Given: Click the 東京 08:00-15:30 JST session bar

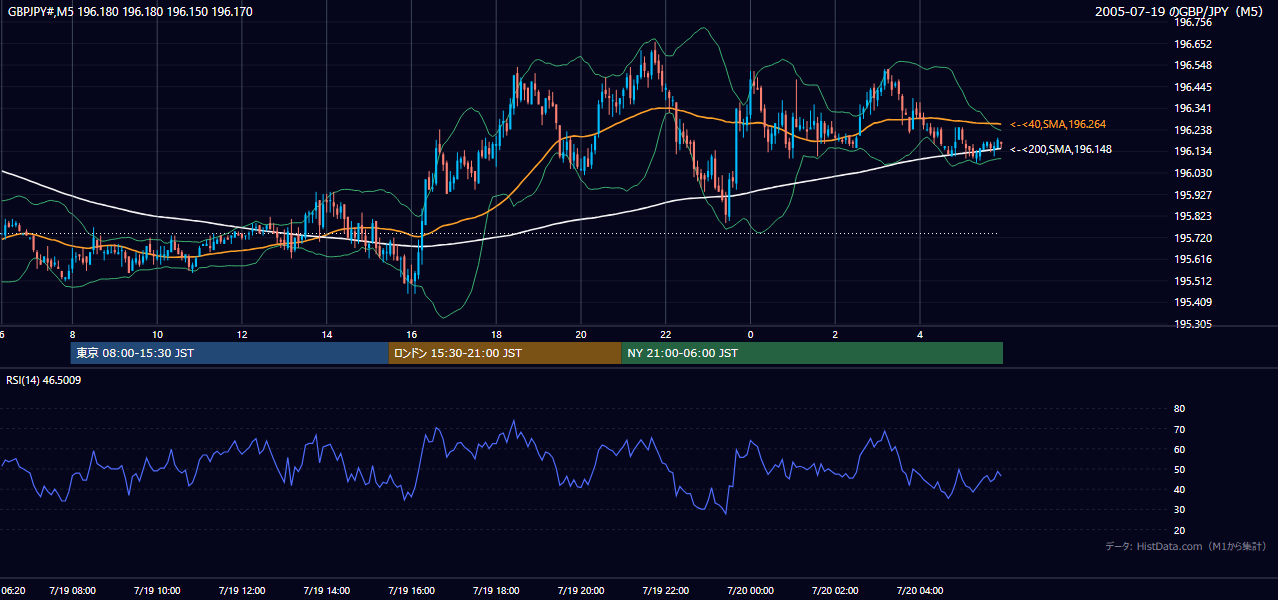Looking at the screenshot, I should tap(229, 353).
